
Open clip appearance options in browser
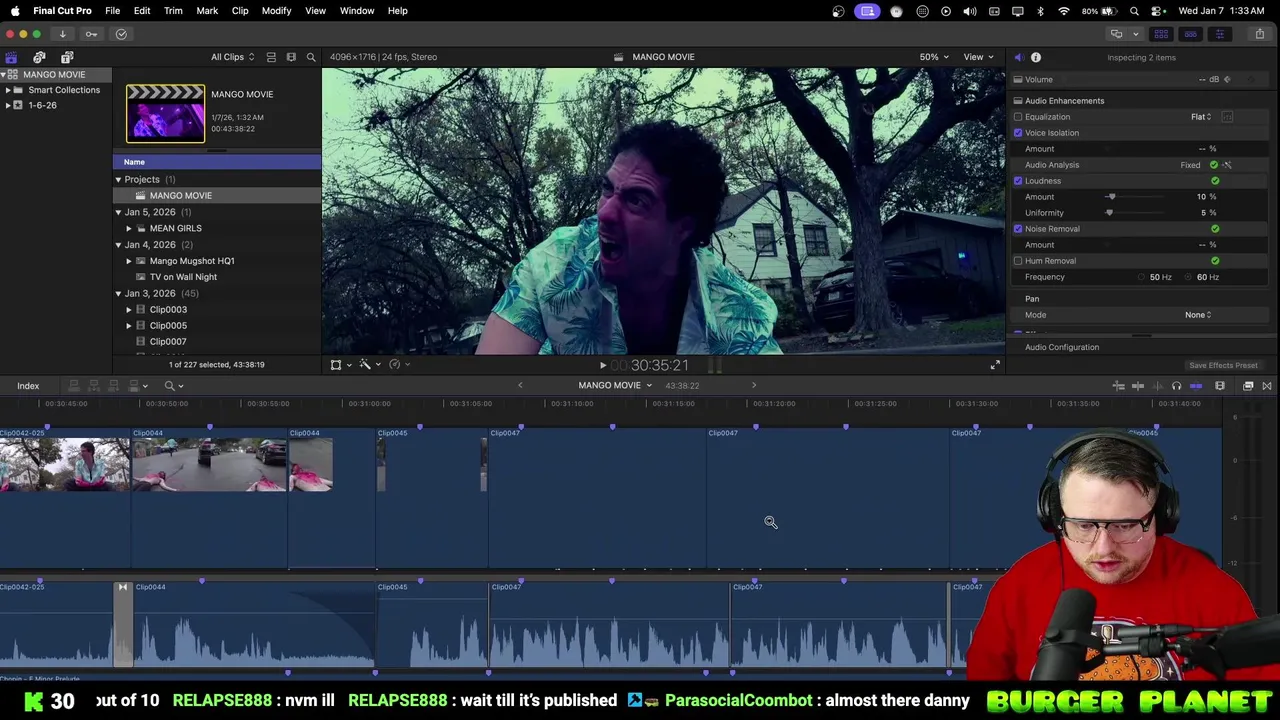tap(291, 57)
